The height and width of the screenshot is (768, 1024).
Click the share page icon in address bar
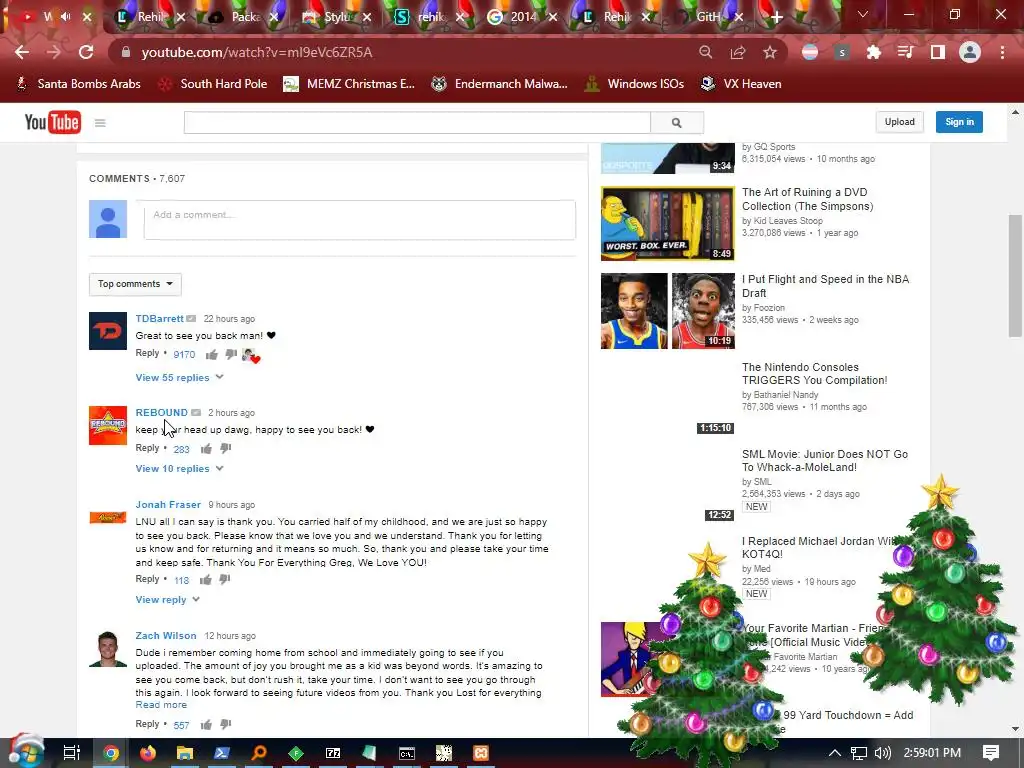click(738, 52)
